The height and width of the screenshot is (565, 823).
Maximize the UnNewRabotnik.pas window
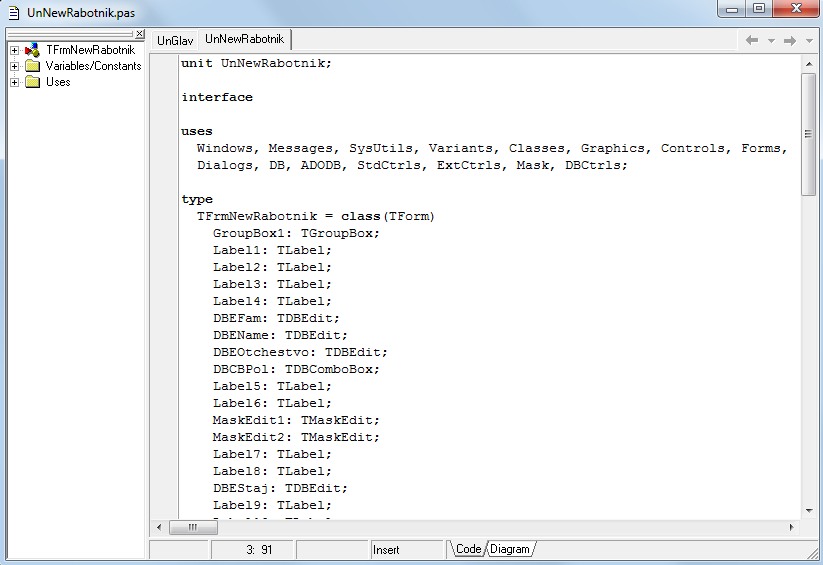tap(759, 9)
